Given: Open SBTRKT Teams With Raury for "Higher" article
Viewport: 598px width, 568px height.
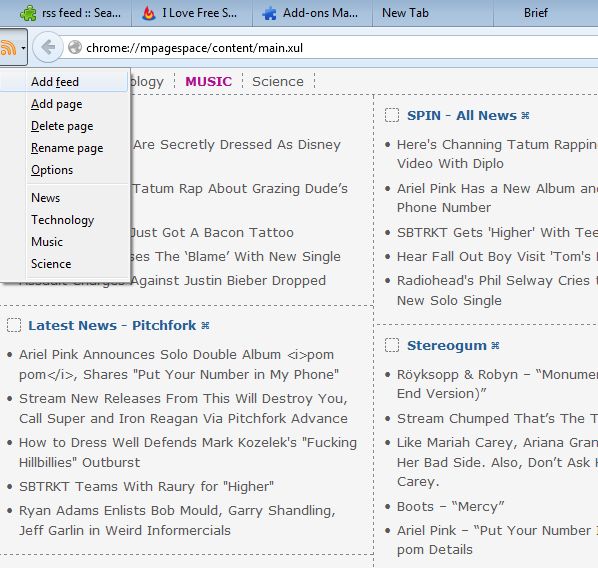Looking at the screenshot, I should (146, 486).
